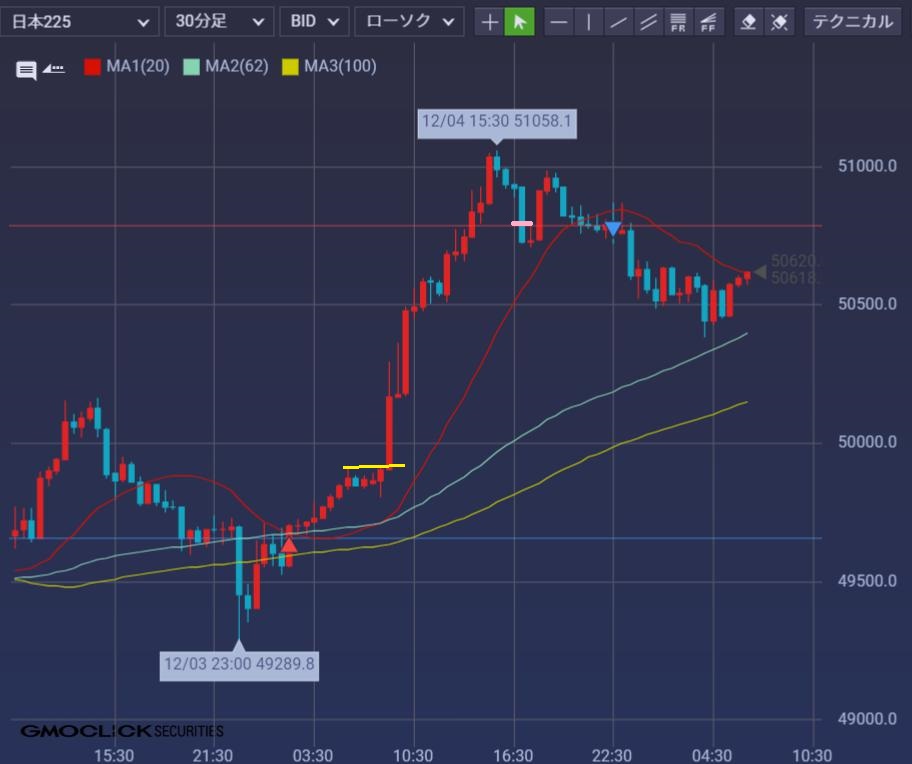Screen dimensions: 912x764
Task: Pick the trend line drawing tool
Action: click(619, 22)
